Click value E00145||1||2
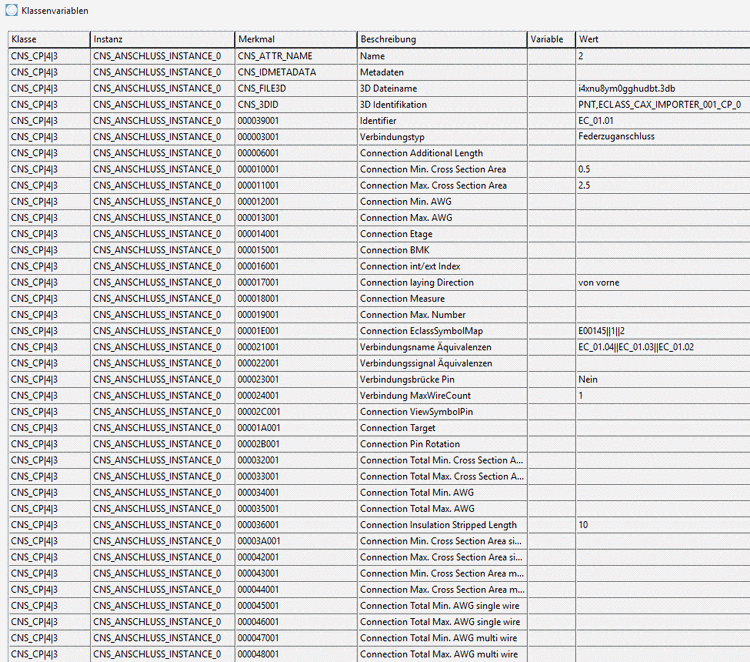Screen dimensions: 750x662 click(601, 331)
